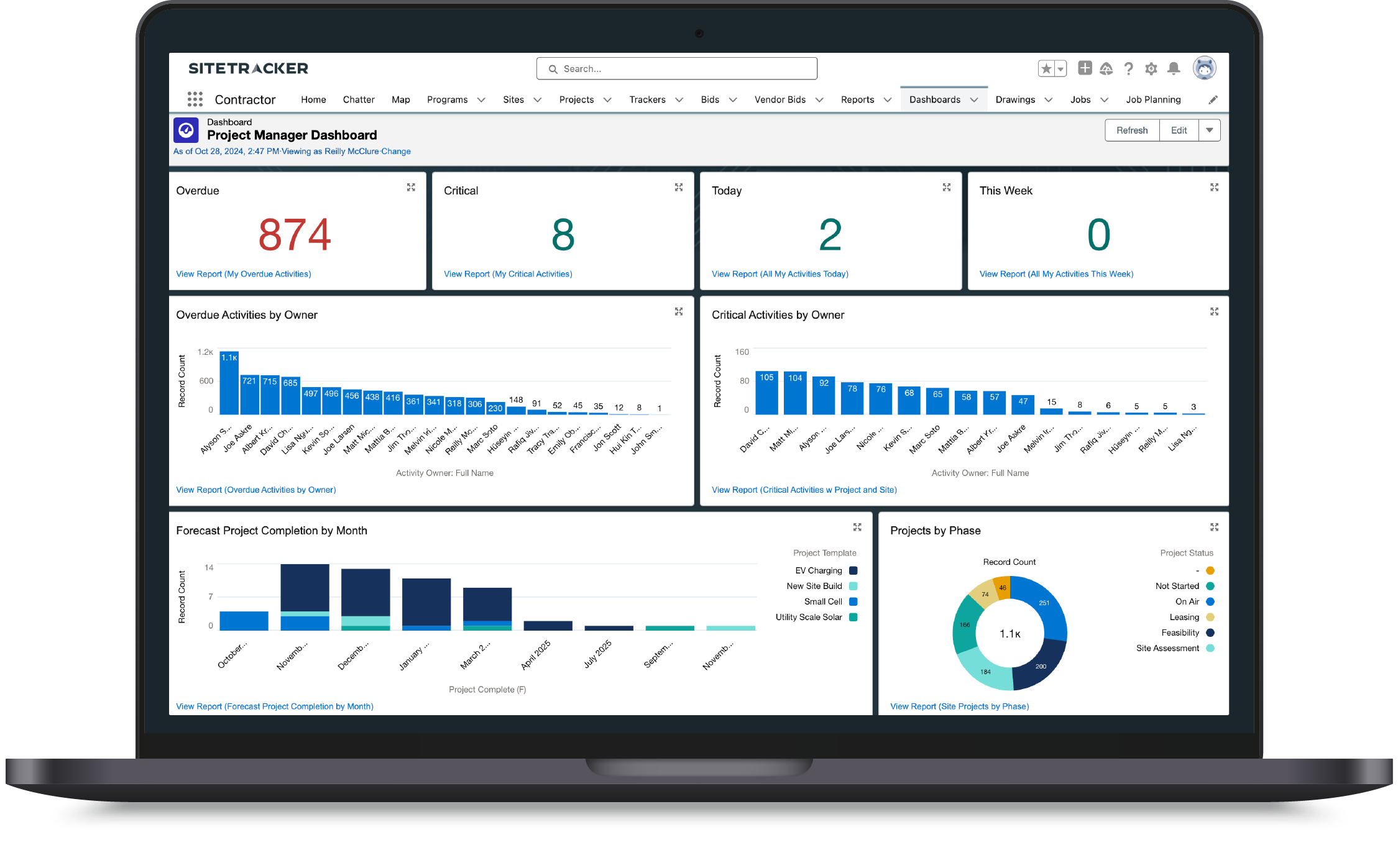
Task: Open the Guidance Center trailhead icon
Action: click(1106, 68)
